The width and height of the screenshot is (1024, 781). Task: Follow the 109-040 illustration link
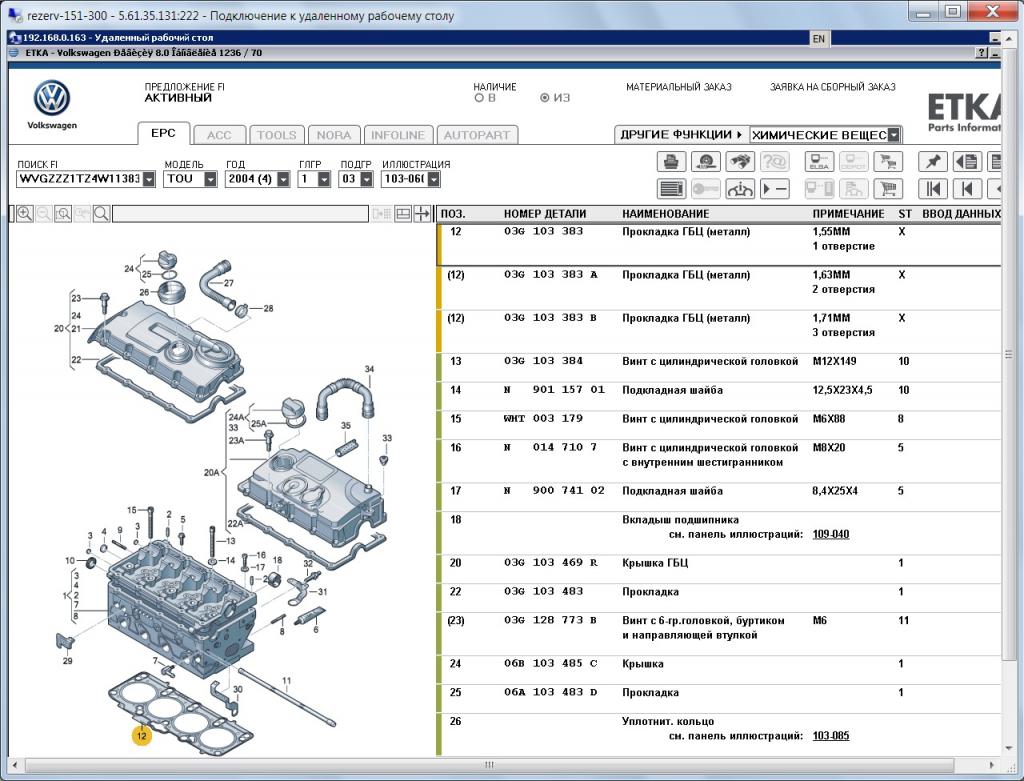pyautogui.click(x=831, y=534)
